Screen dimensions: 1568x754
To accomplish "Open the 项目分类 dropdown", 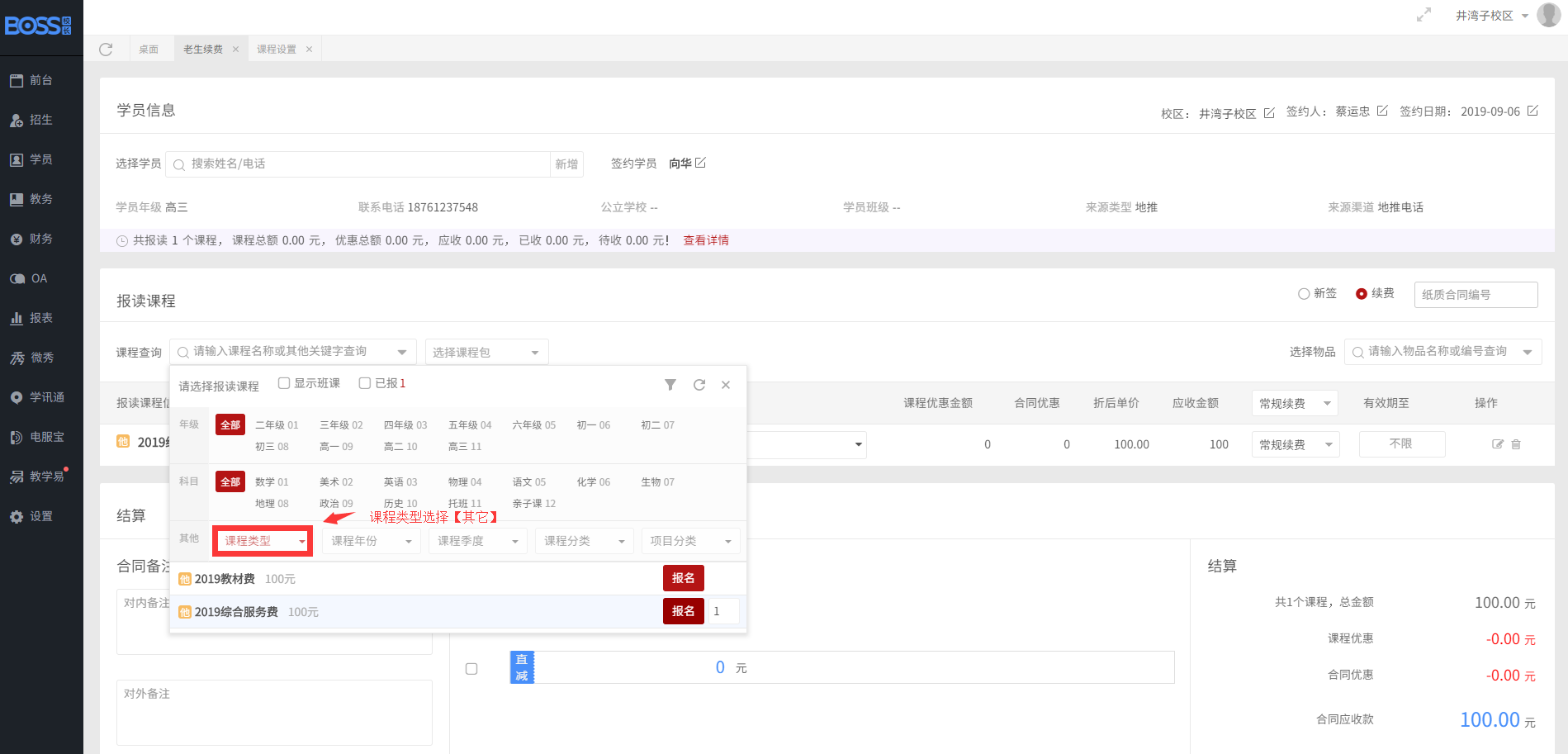I will click(x=691, y=541).
